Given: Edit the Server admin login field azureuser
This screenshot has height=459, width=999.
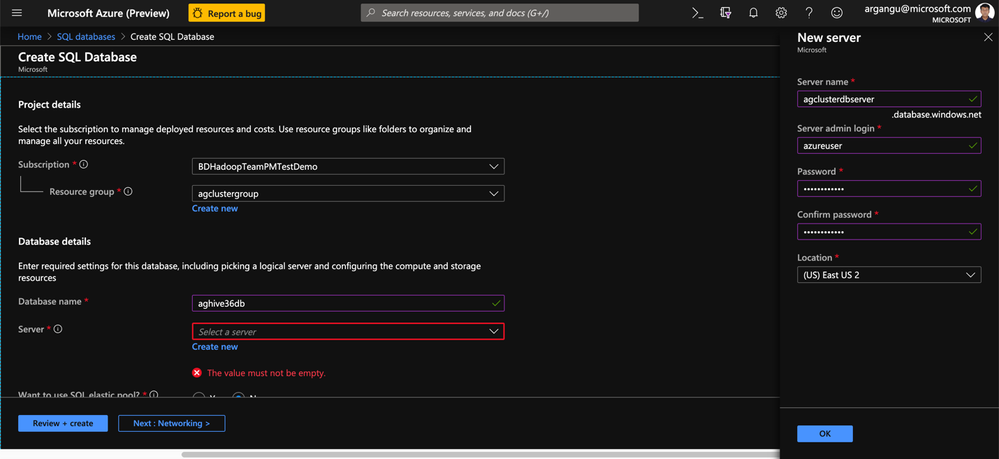Looking at the screenshot, I should (x=889, y=145).
